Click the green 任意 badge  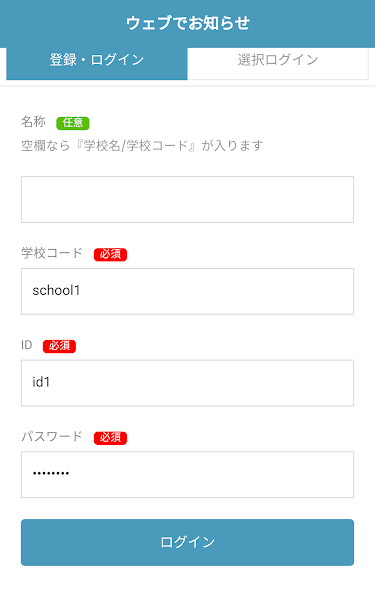click(73, 123)
